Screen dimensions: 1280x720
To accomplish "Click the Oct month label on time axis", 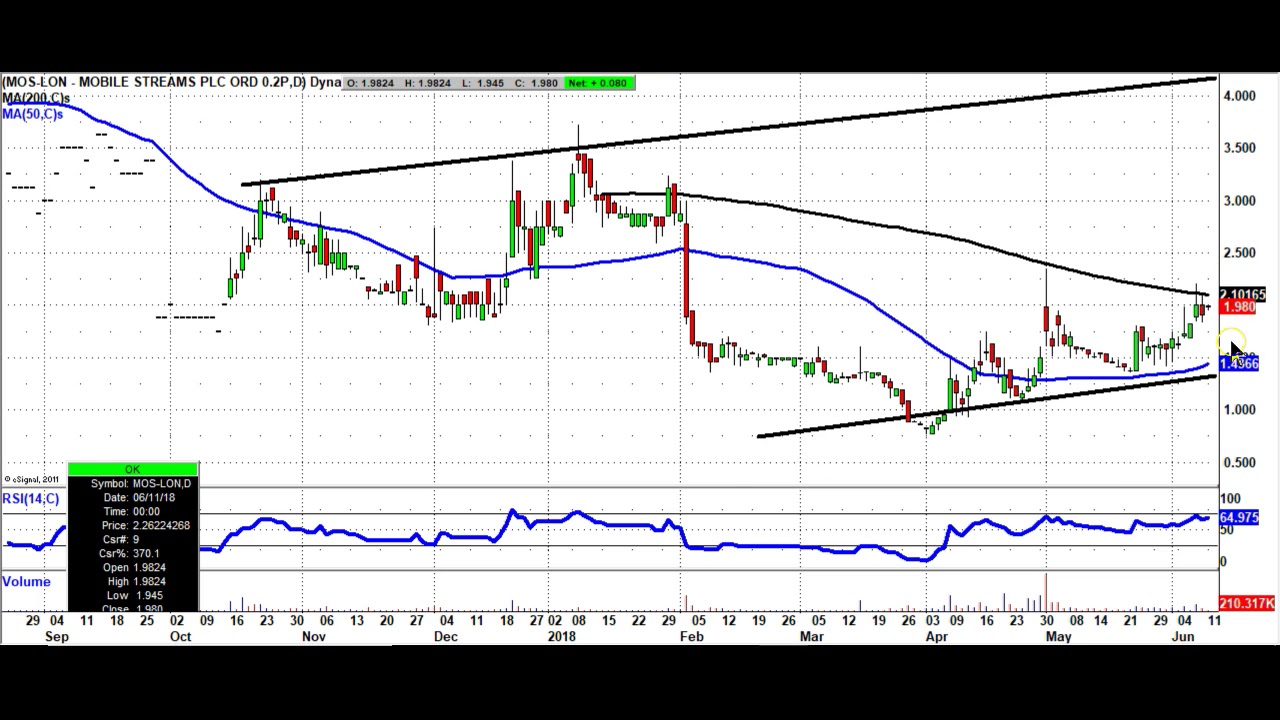I will pyautogui.click(x=181, y=636).
